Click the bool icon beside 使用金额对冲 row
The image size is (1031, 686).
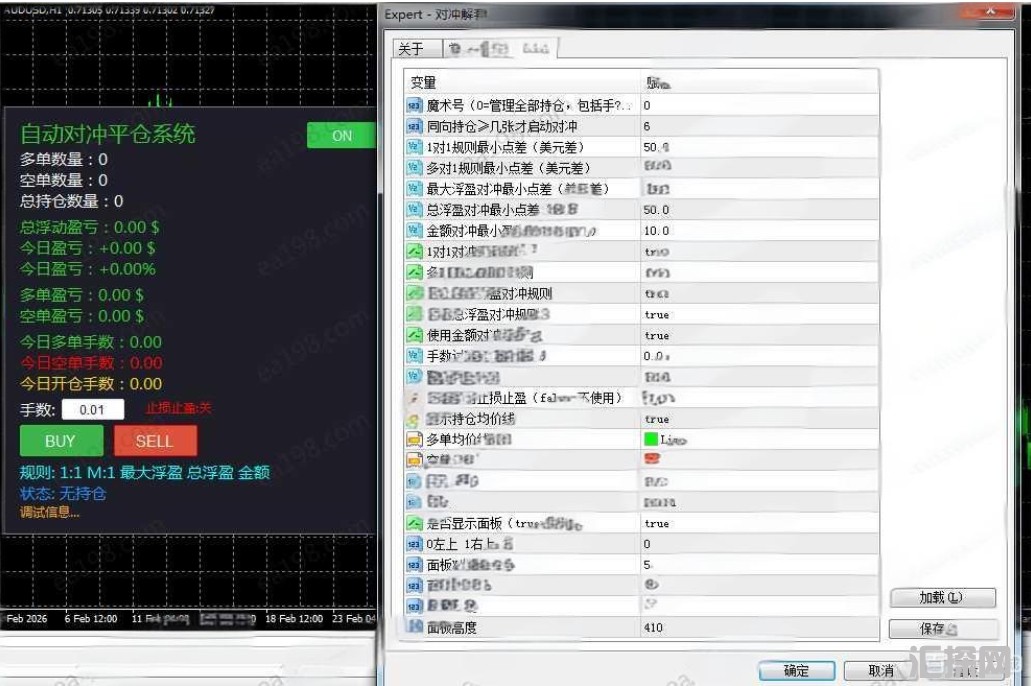click(x=414, y=335)
